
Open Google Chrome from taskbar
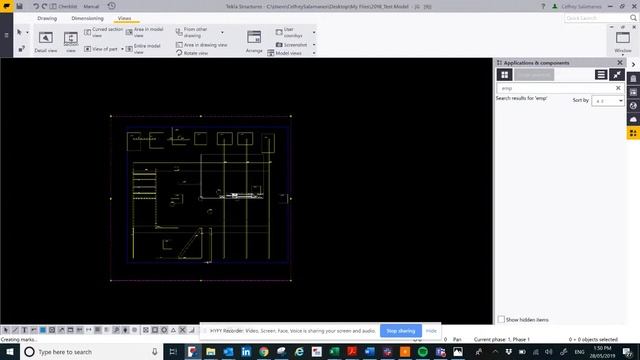264,351
